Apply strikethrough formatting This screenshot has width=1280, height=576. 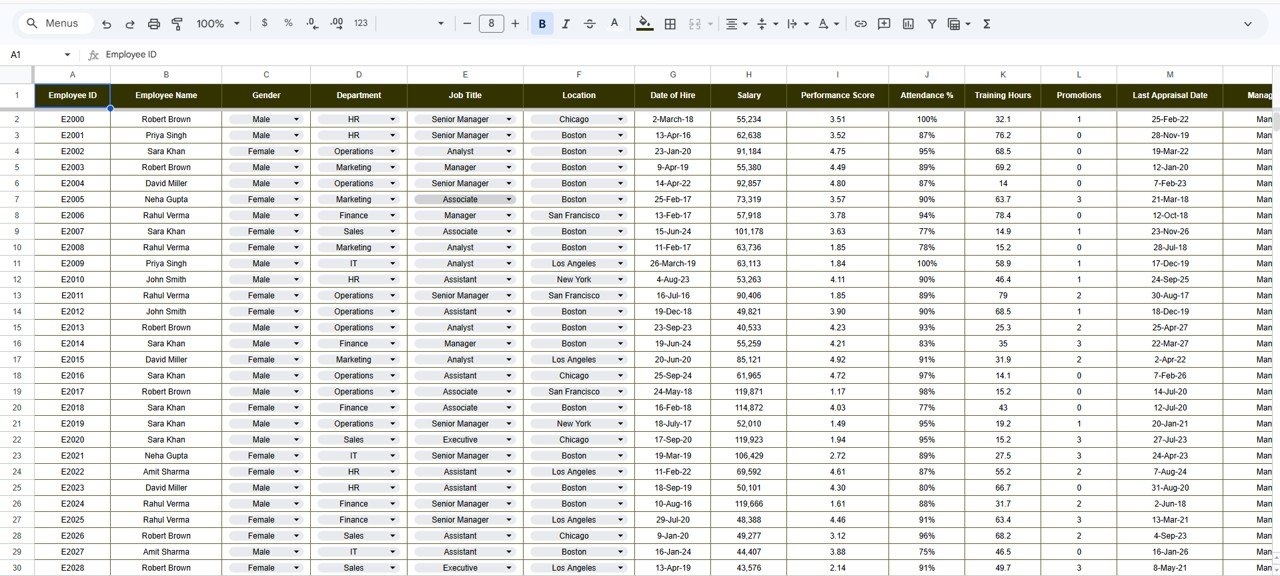tap(590, 23)
